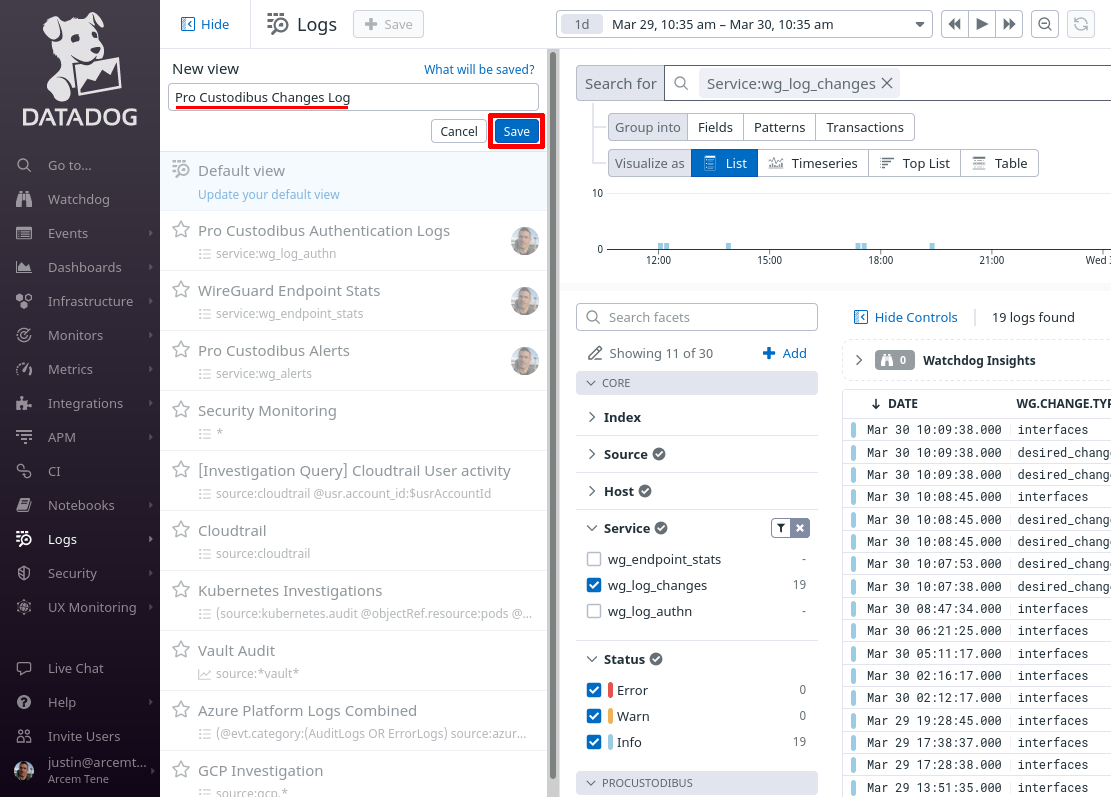The image size is (1111, 797).
Task: Click Hide Controls link
Action: tap(906, 317)
